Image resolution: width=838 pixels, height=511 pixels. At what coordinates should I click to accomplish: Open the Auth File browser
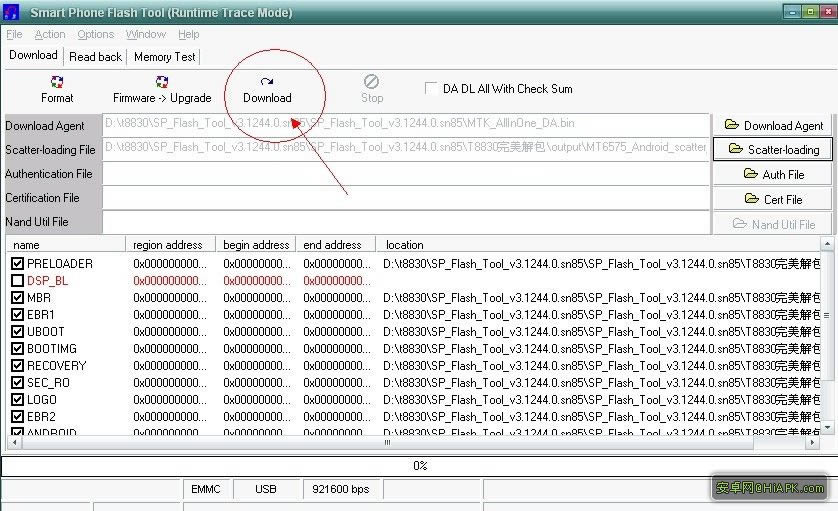point(773,174)
